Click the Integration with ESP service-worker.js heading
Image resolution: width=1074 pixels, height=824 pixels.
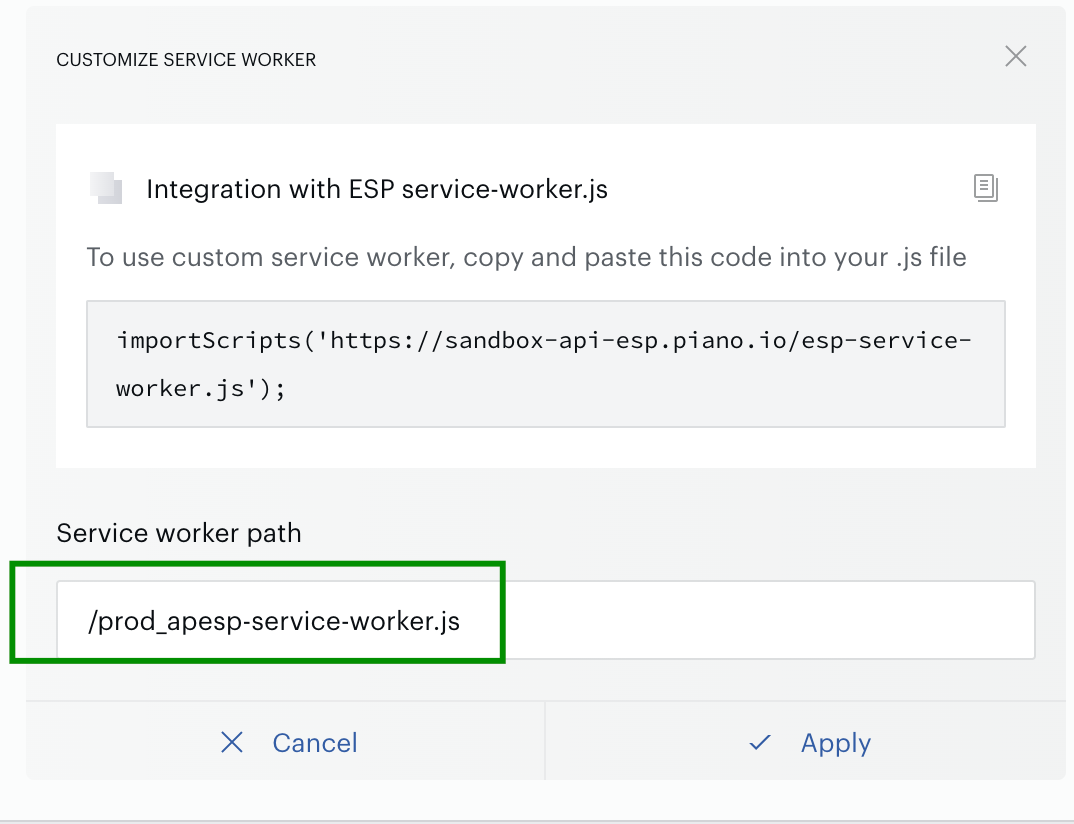[377, 189]
